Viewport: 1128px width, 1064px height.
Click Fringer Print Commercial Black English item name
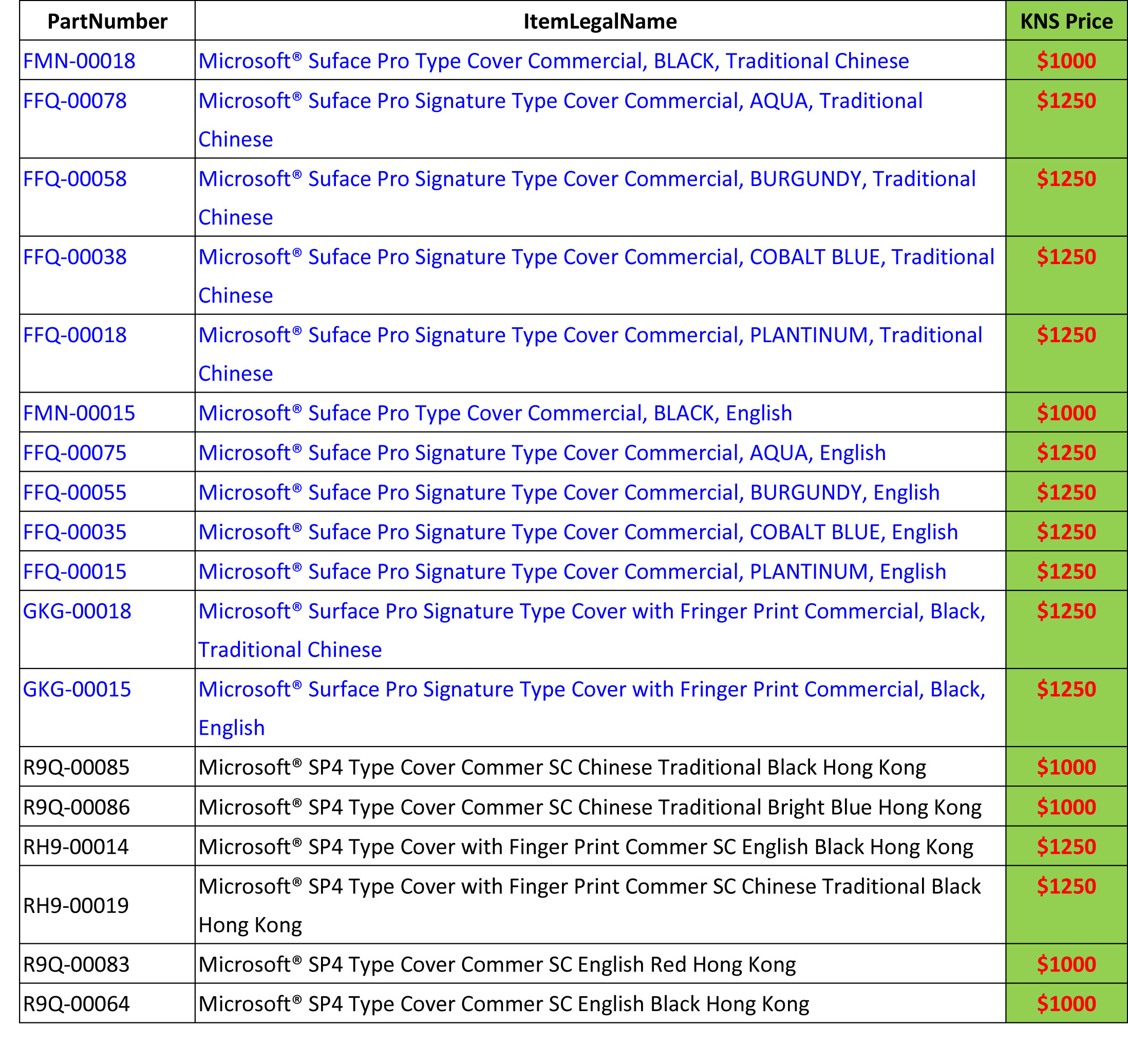(592, 709)
